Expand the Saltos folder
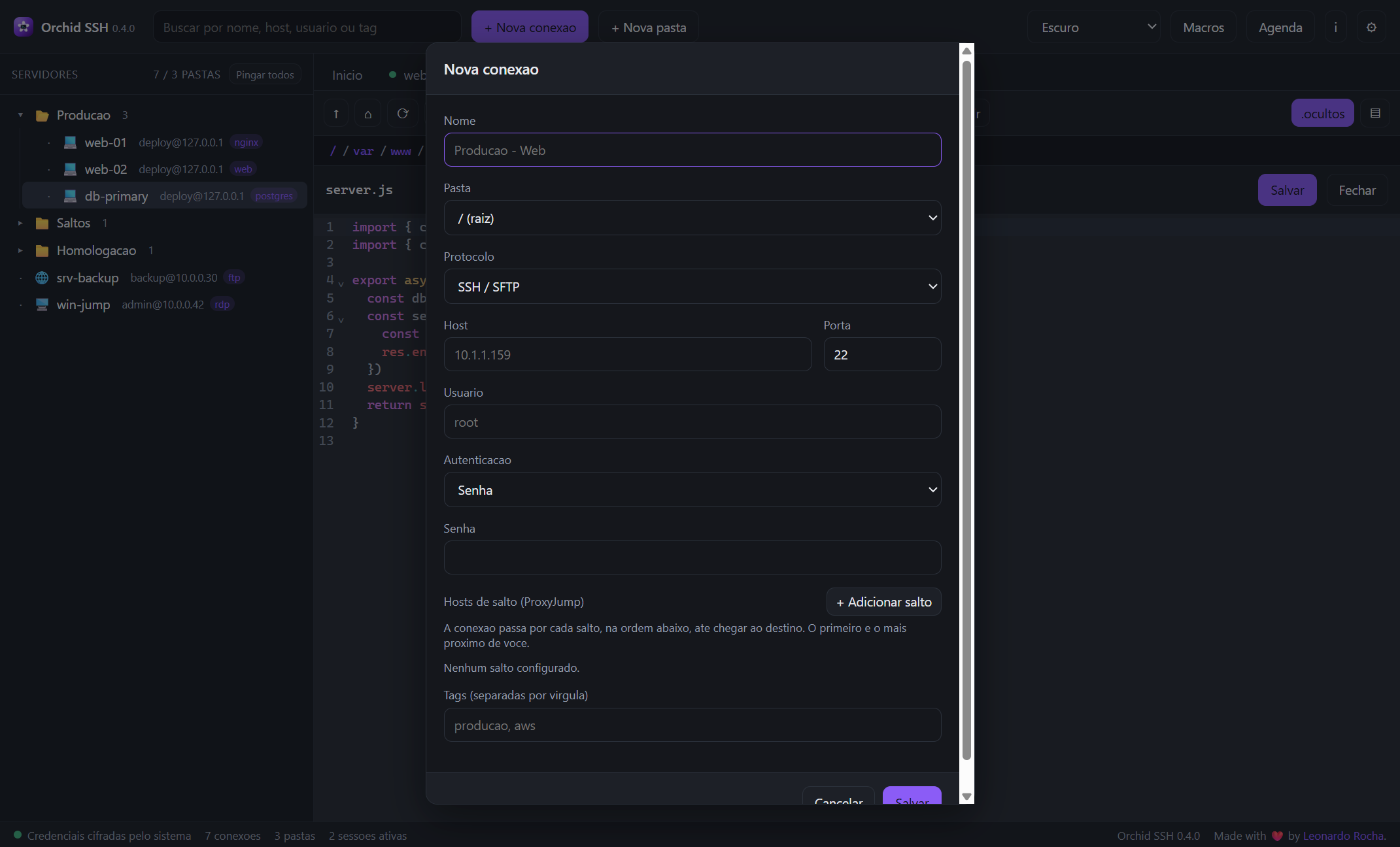1400x847 pixels. pyautogui.click(x=20, y=223)
